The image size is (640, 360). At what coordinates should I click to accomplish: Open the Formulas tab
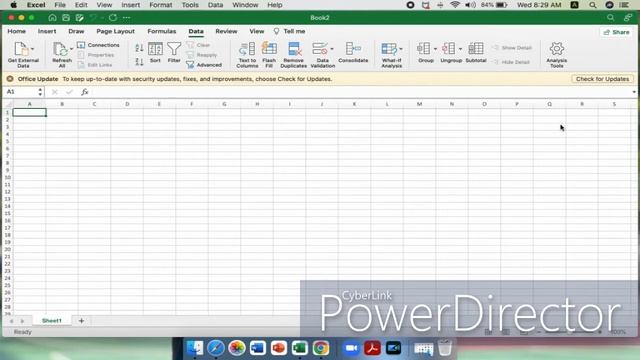[x=162, y=31]
